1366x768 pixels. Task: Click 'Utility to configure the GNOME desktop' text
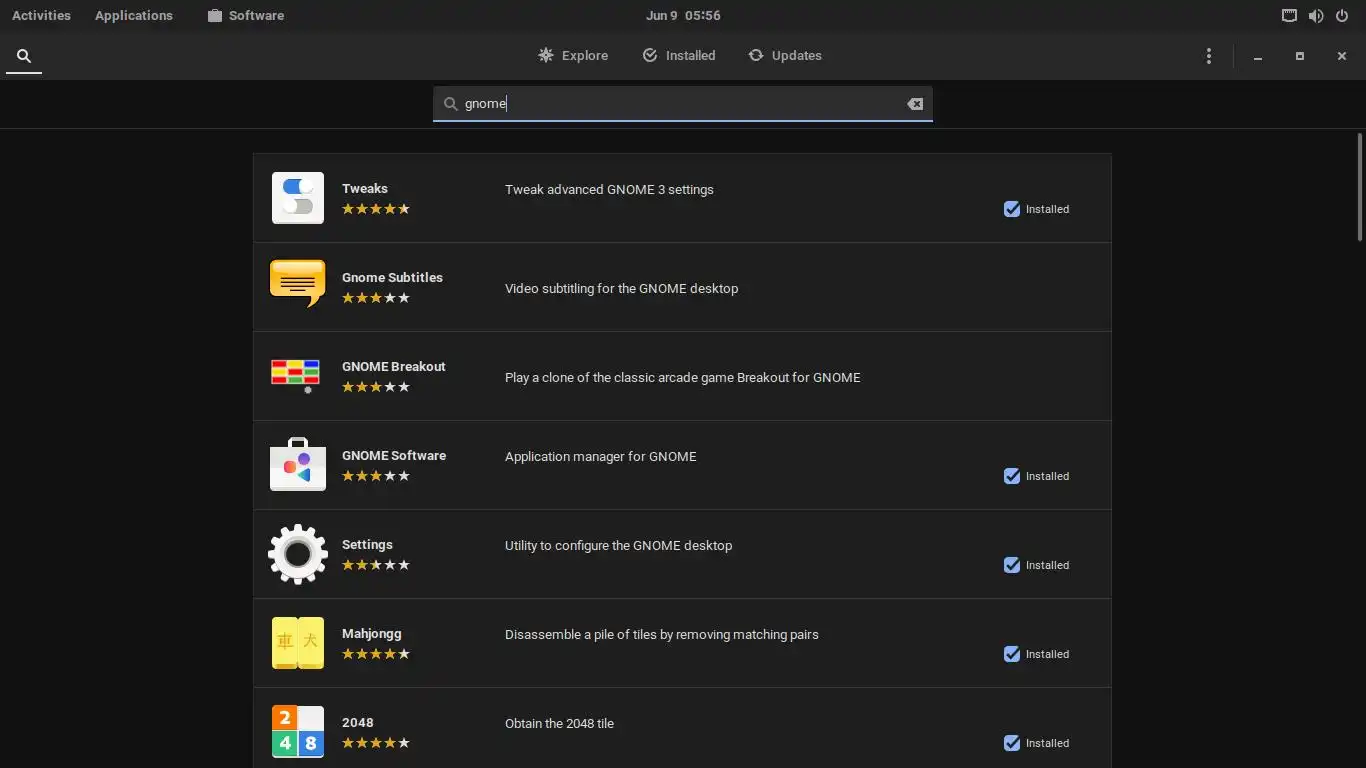pos(618,545)
